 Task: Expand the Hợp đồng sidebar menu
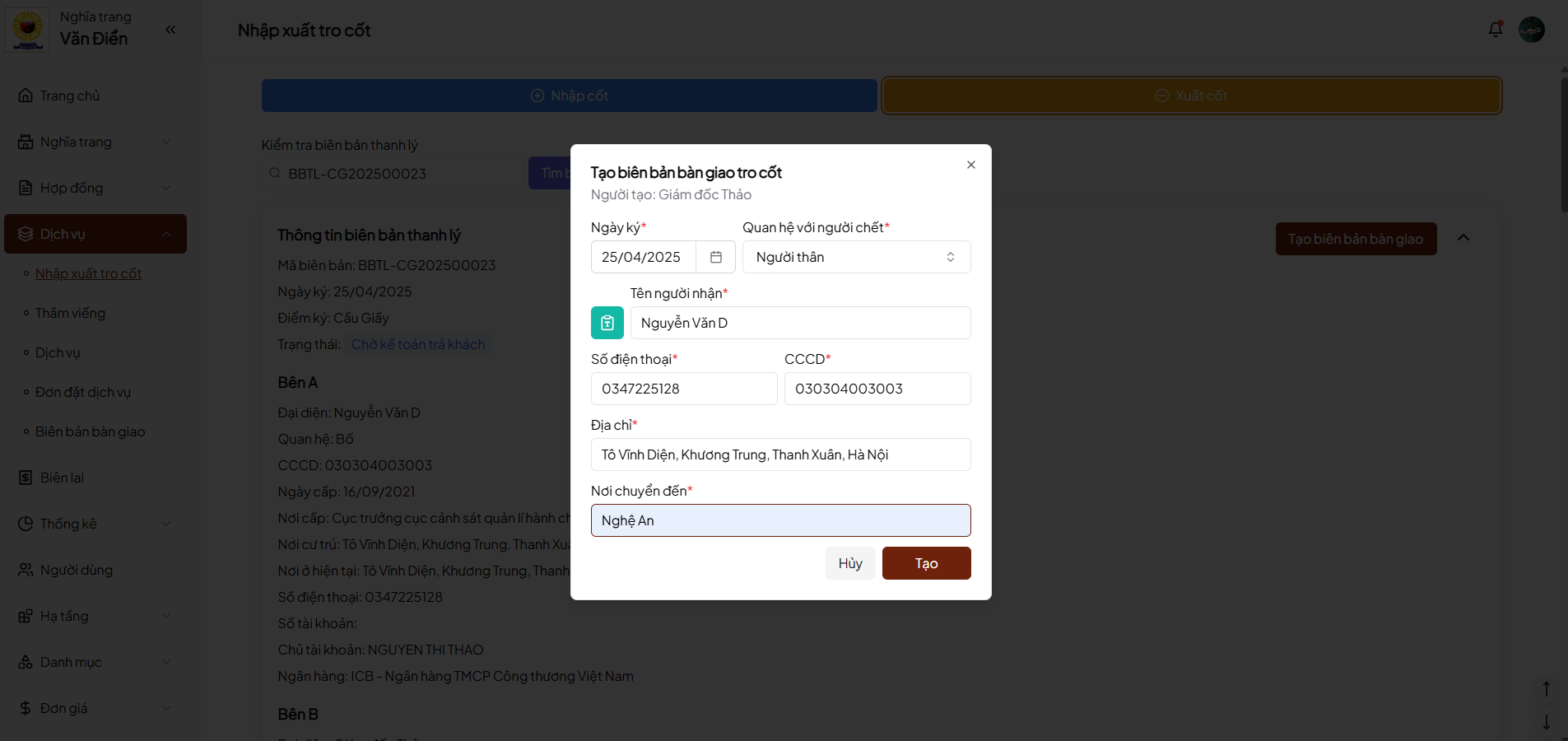tap(95, 188)
